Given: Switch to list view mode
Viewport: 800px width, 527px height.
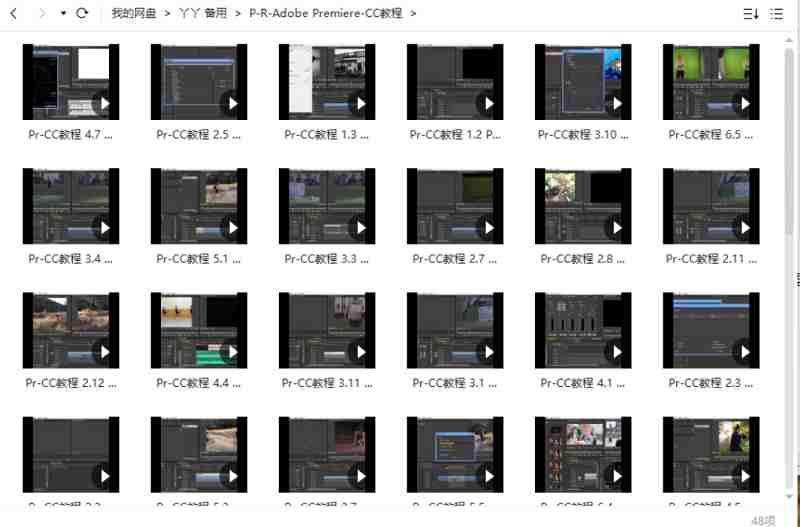Looking at the screenshot, I should 777,14.
